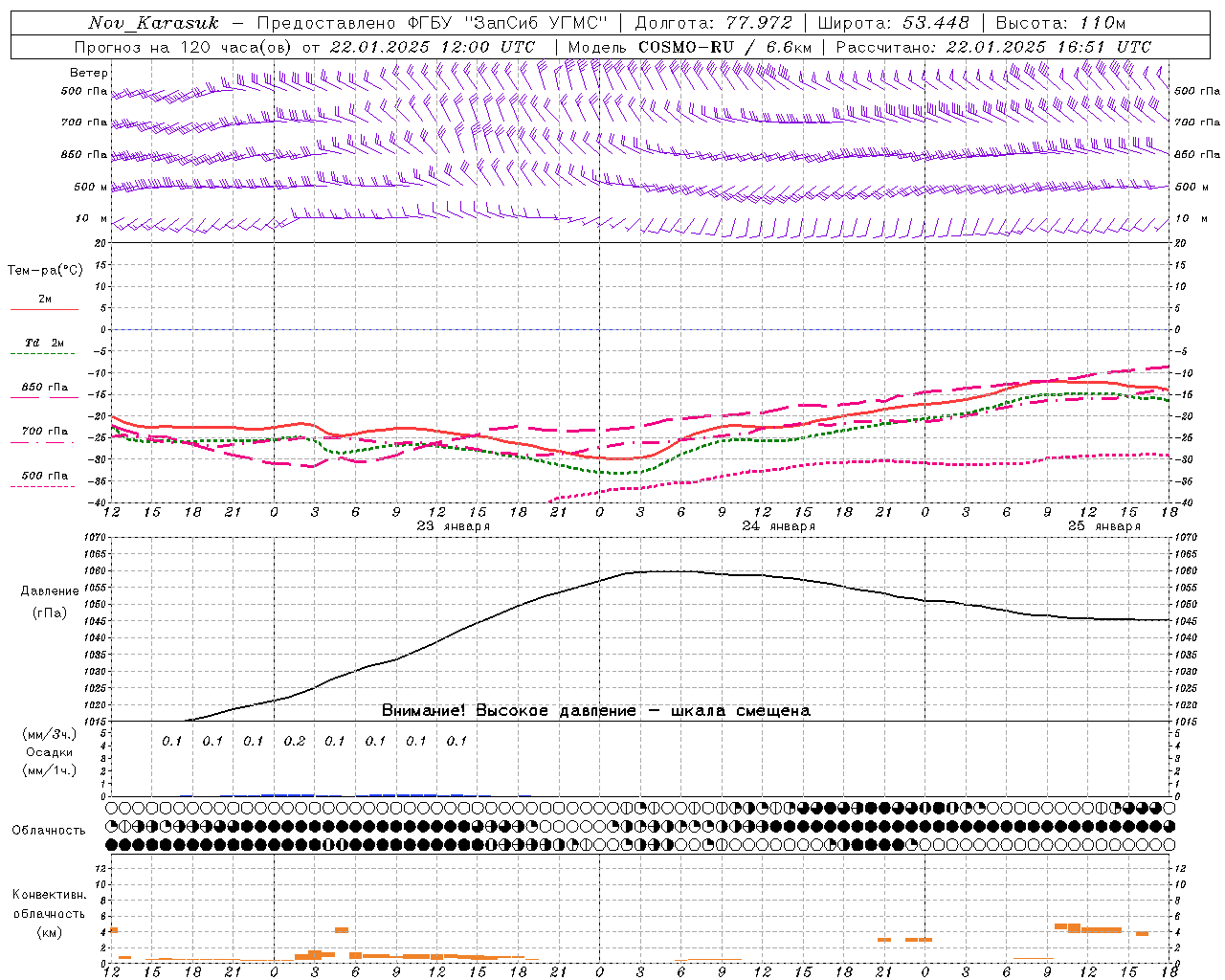1225x980 pixels.
Task: Click the 'Давление' pressure panel label
Action: click(50, 591)
